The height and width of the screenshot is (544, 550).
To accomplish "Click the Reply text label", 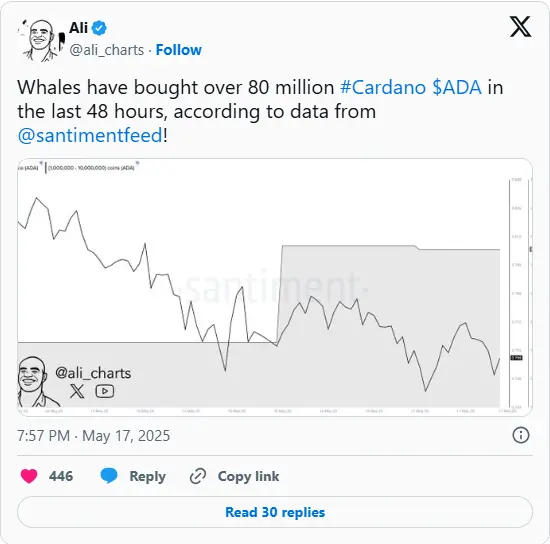I will click(147, 476).
